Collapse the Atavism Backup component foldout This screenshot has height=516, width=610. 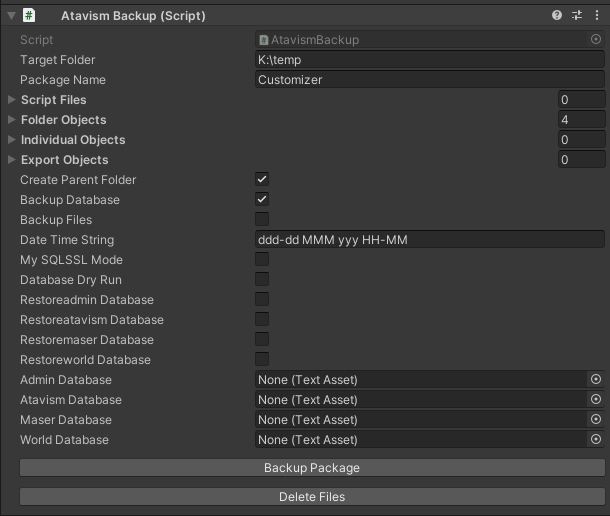coord(11,16)
